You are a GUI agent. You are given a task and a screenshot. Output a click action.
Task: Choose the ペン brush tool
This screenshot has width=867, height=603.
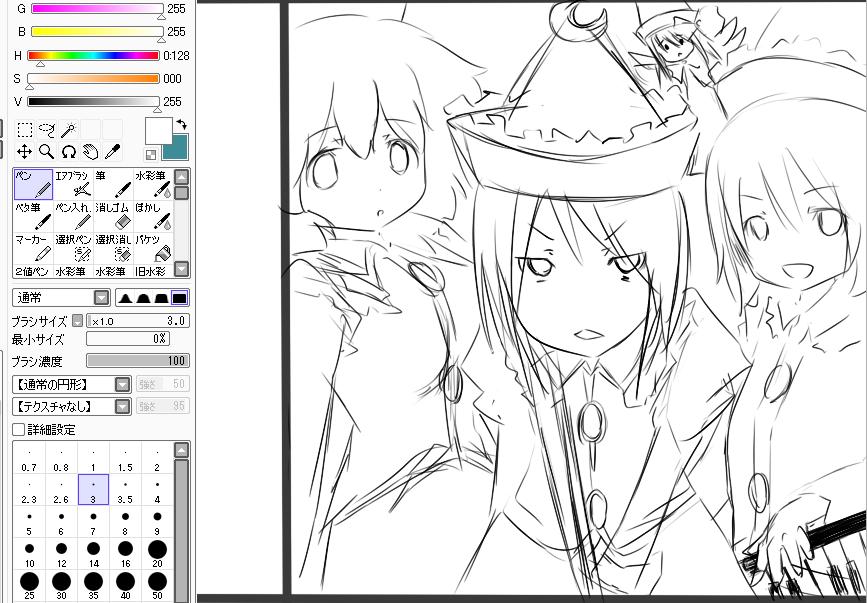click(33, 185)
